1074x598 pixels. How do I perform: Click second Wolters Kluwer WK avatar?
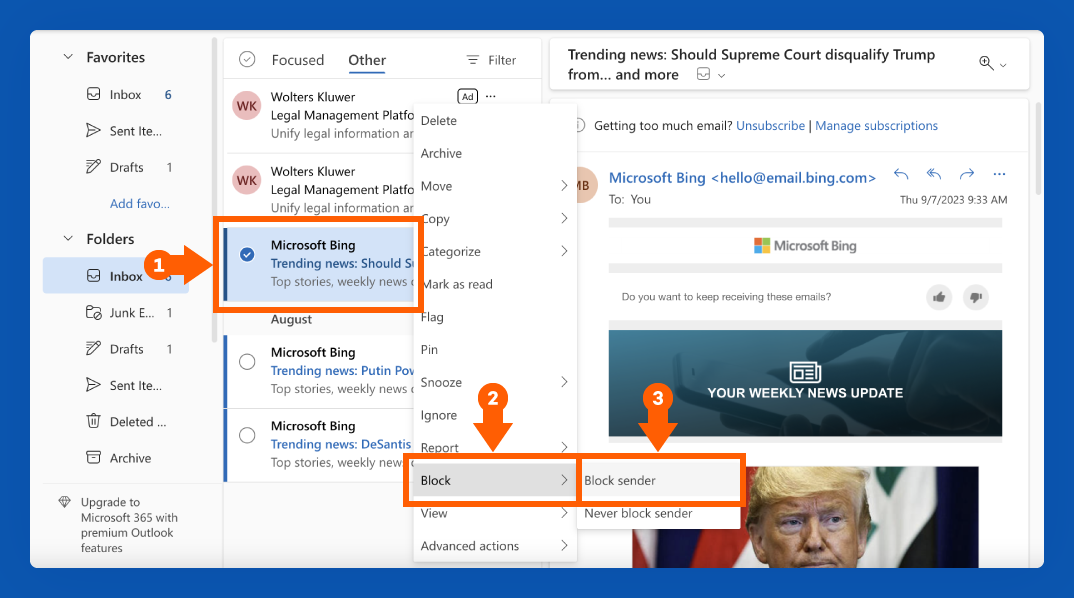click(x=247, y=181)
